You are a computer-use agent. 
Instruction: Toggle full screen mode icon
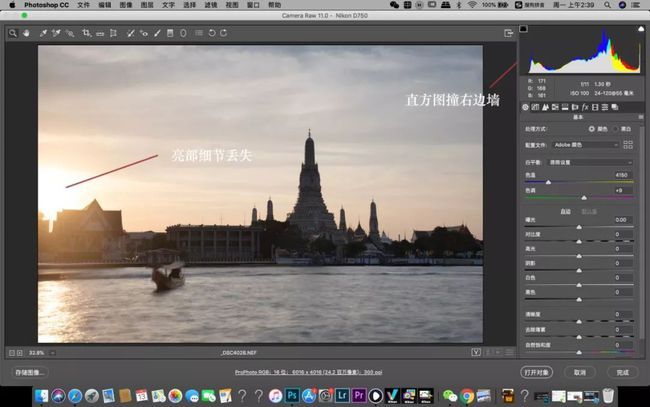pyautogui.click(x=508, y=33)
